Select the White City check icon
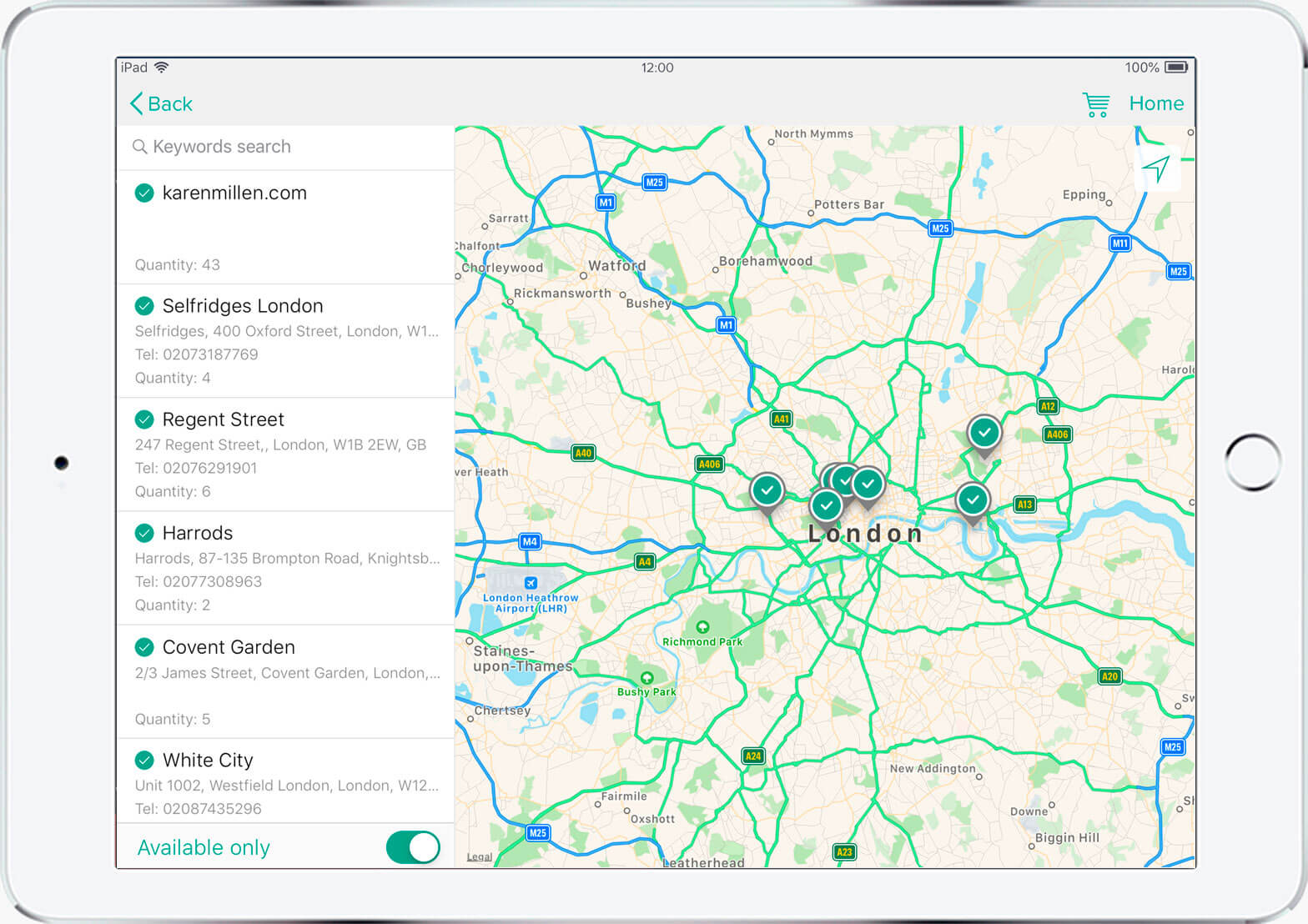 pyautogui.click(x=144, y=760)
